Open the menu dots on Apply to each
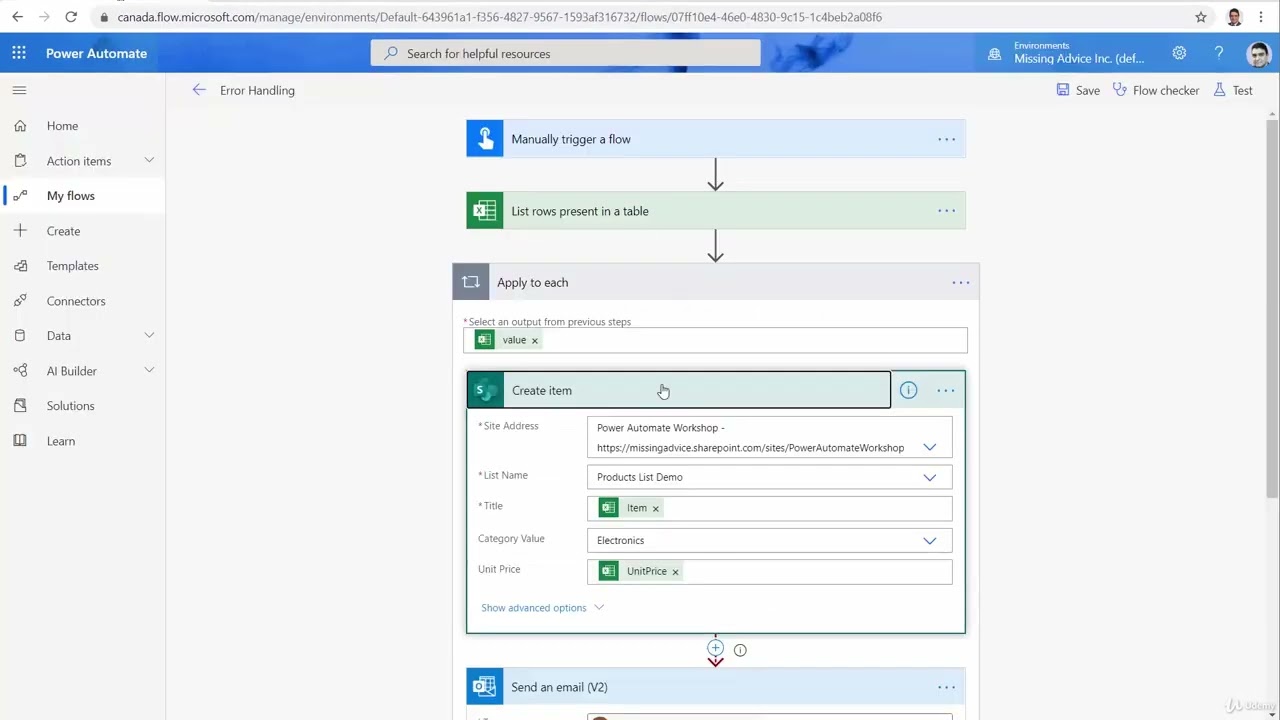Screen dimensions: 1280x720 tap(960, 282)
